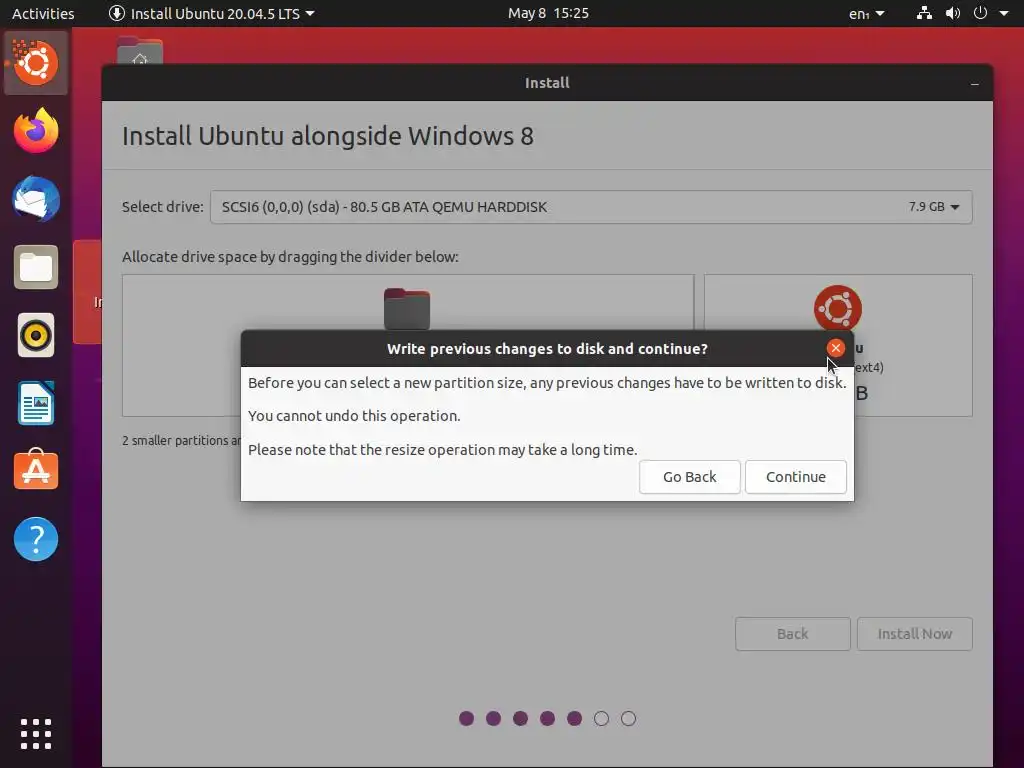
Task: Open Ubuntu Software store icon
Action: (x=36, y=471)
